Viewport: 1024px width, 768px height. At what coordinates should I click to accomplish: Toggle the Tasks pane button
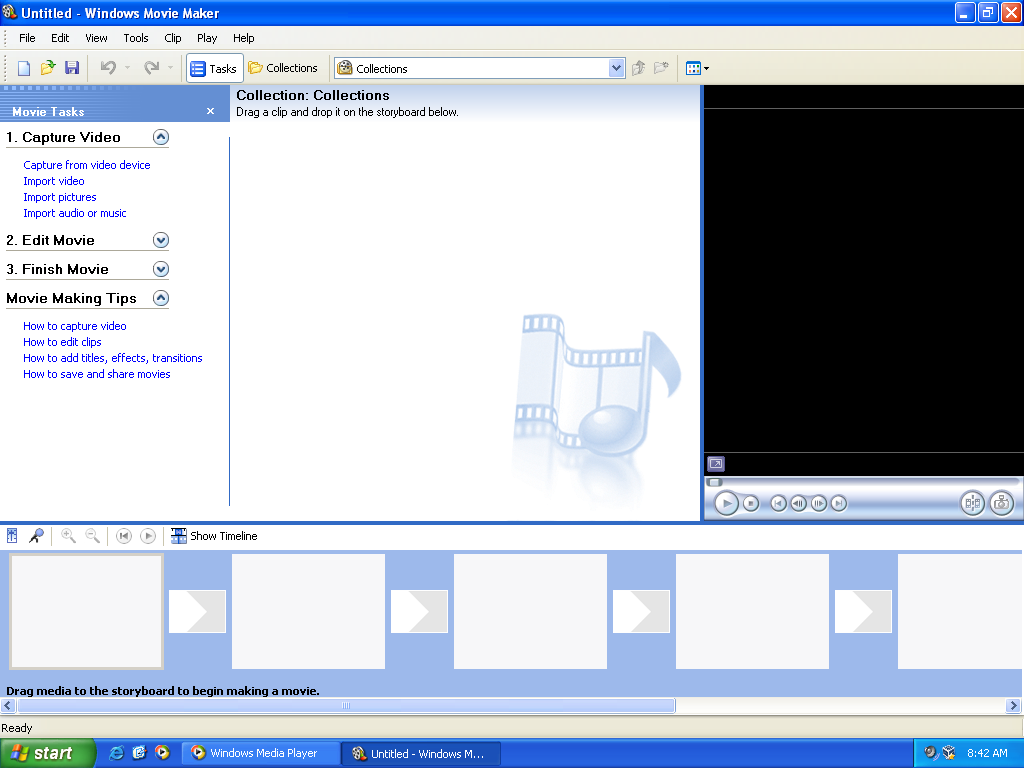click(x=214, y=68)
